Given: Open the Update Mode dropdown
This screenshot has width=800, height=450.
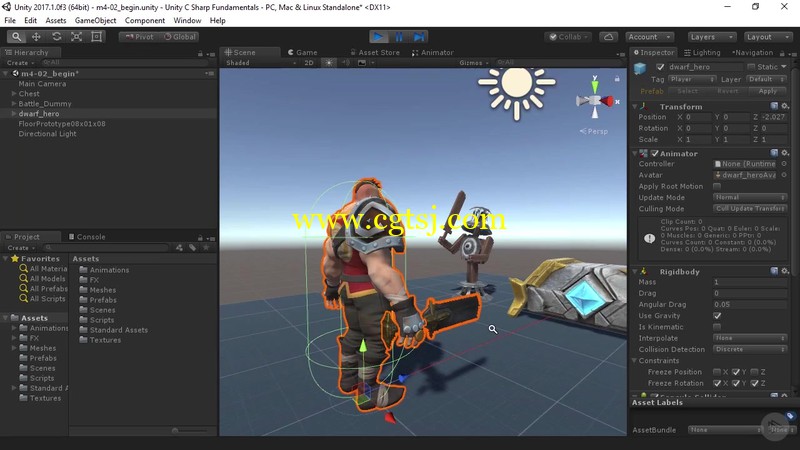Looking at the screenshot, I should coord(749,197).
